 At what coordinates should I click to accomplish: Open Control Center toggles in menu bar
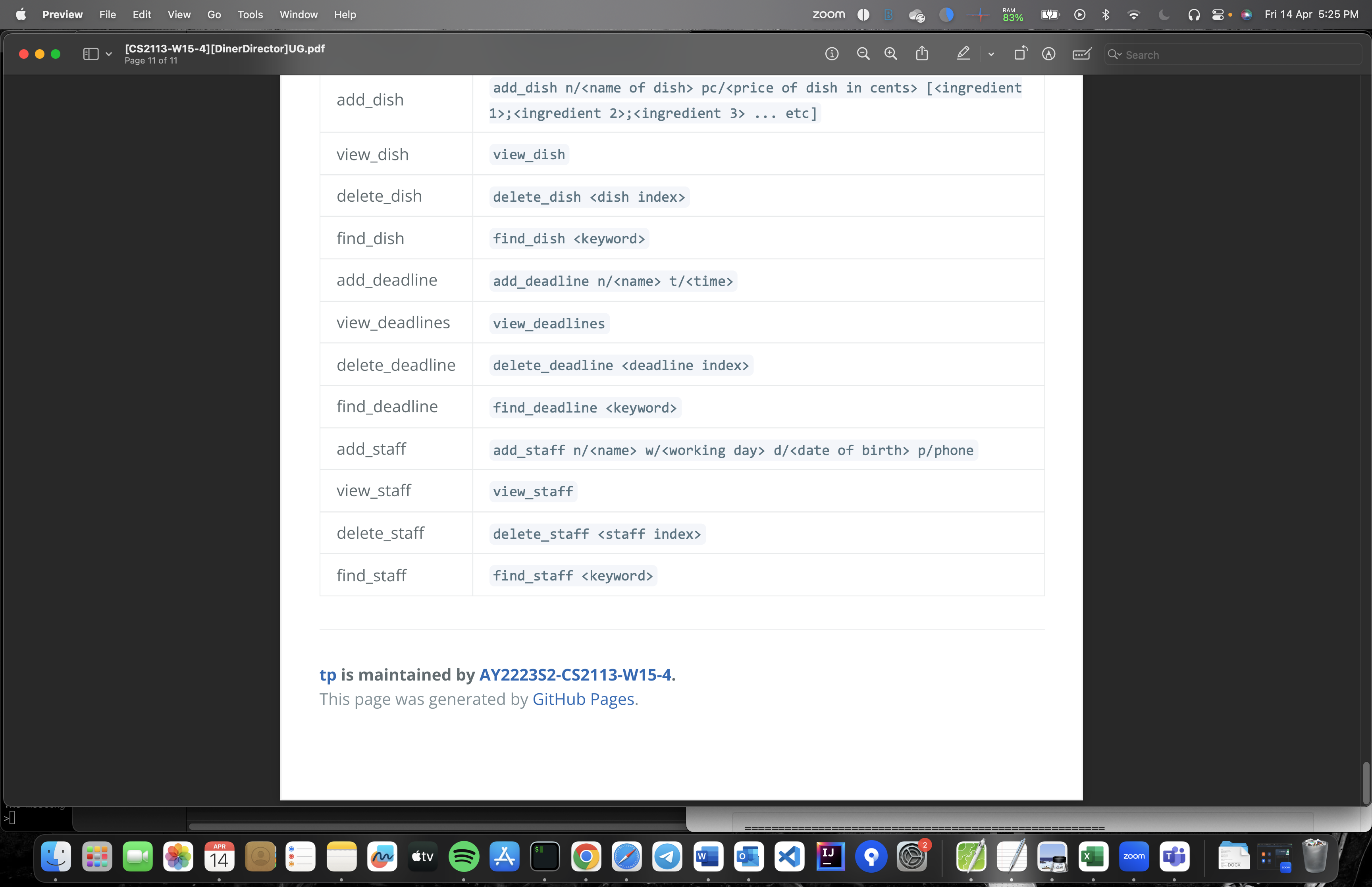(1217, 15)
